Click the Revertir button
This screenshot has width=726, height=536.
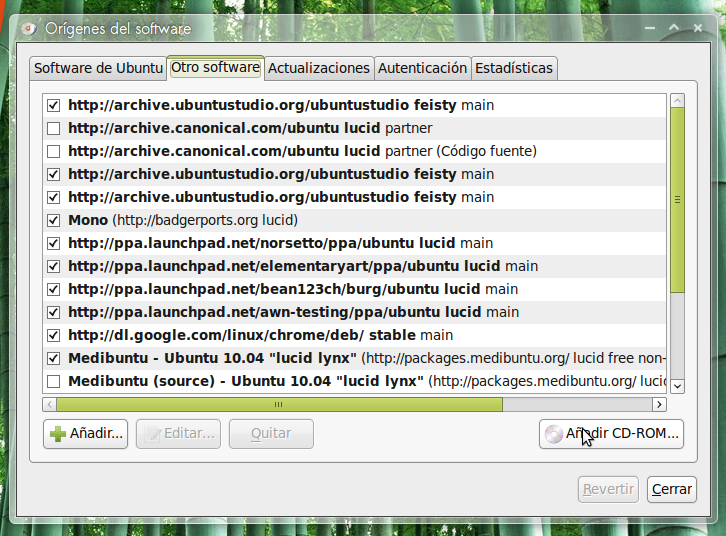[x=608, y=490]
